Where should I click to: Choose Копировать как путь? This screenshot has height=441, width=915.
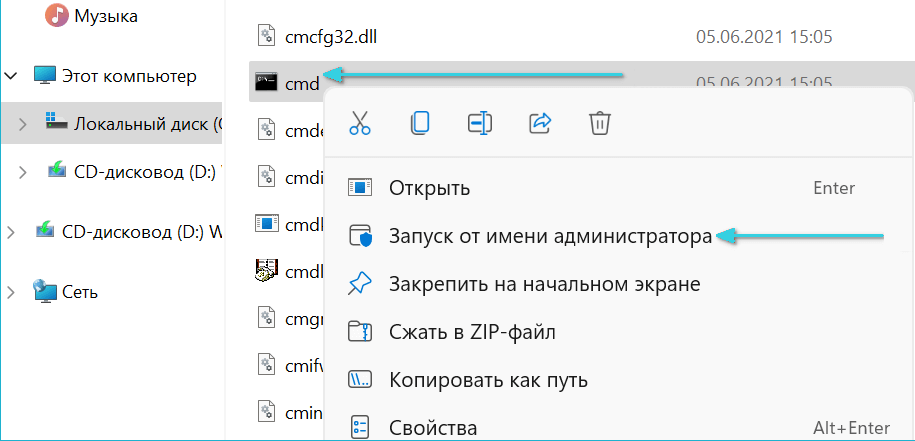488,380
